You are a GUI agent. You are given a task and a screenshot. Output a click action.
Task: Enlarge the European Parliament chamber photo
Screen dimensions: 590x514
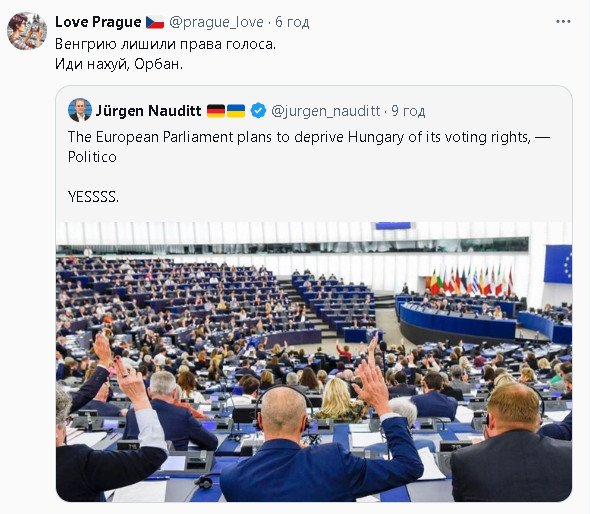314,362
